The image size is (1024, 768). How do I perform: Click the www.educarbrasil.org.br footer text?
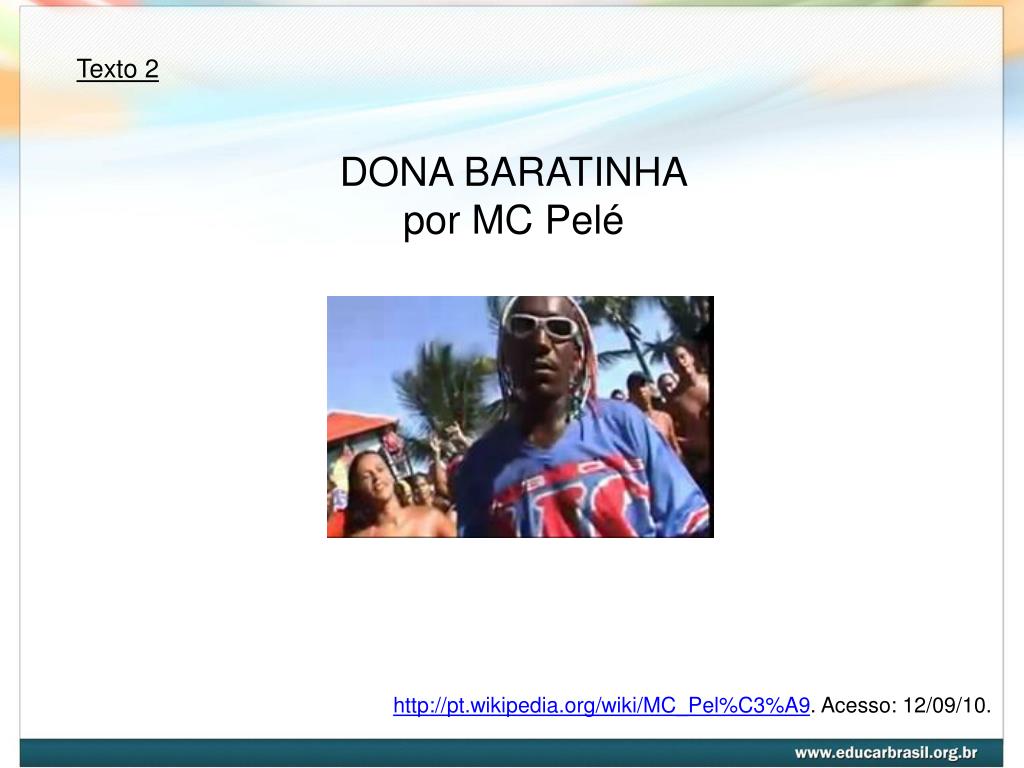[x=886, y=752]
